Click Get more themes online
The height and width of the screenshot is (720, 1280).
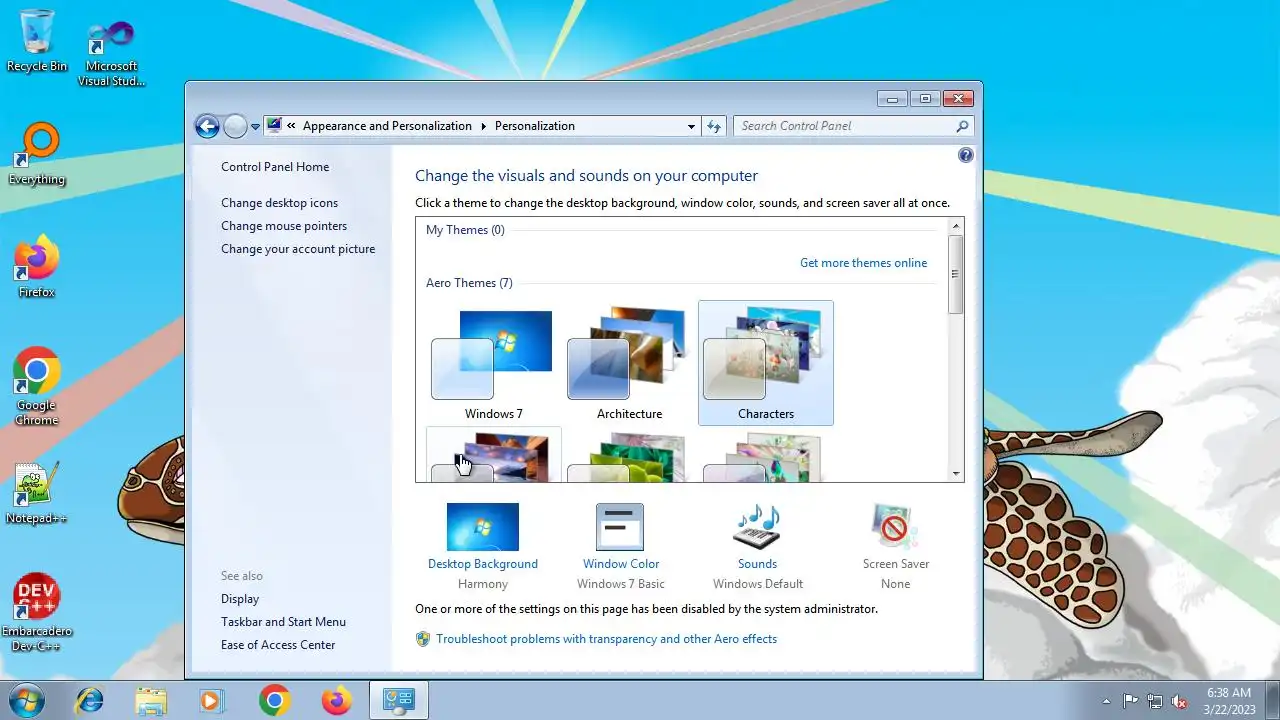[863, 263]
